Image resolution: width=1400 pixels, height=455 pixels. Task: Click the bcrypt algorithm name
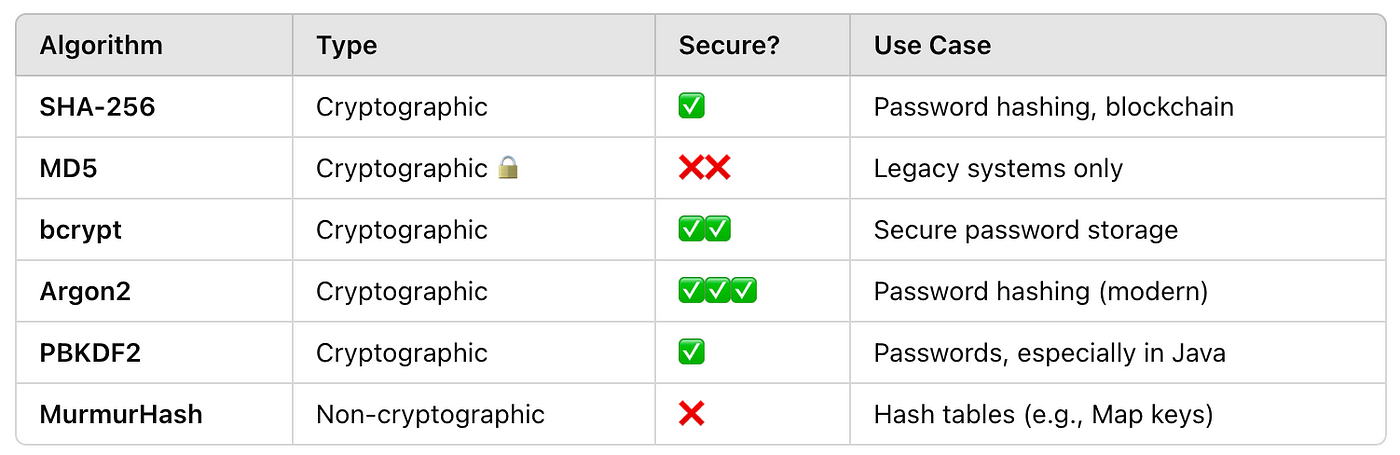coord(81,230)
